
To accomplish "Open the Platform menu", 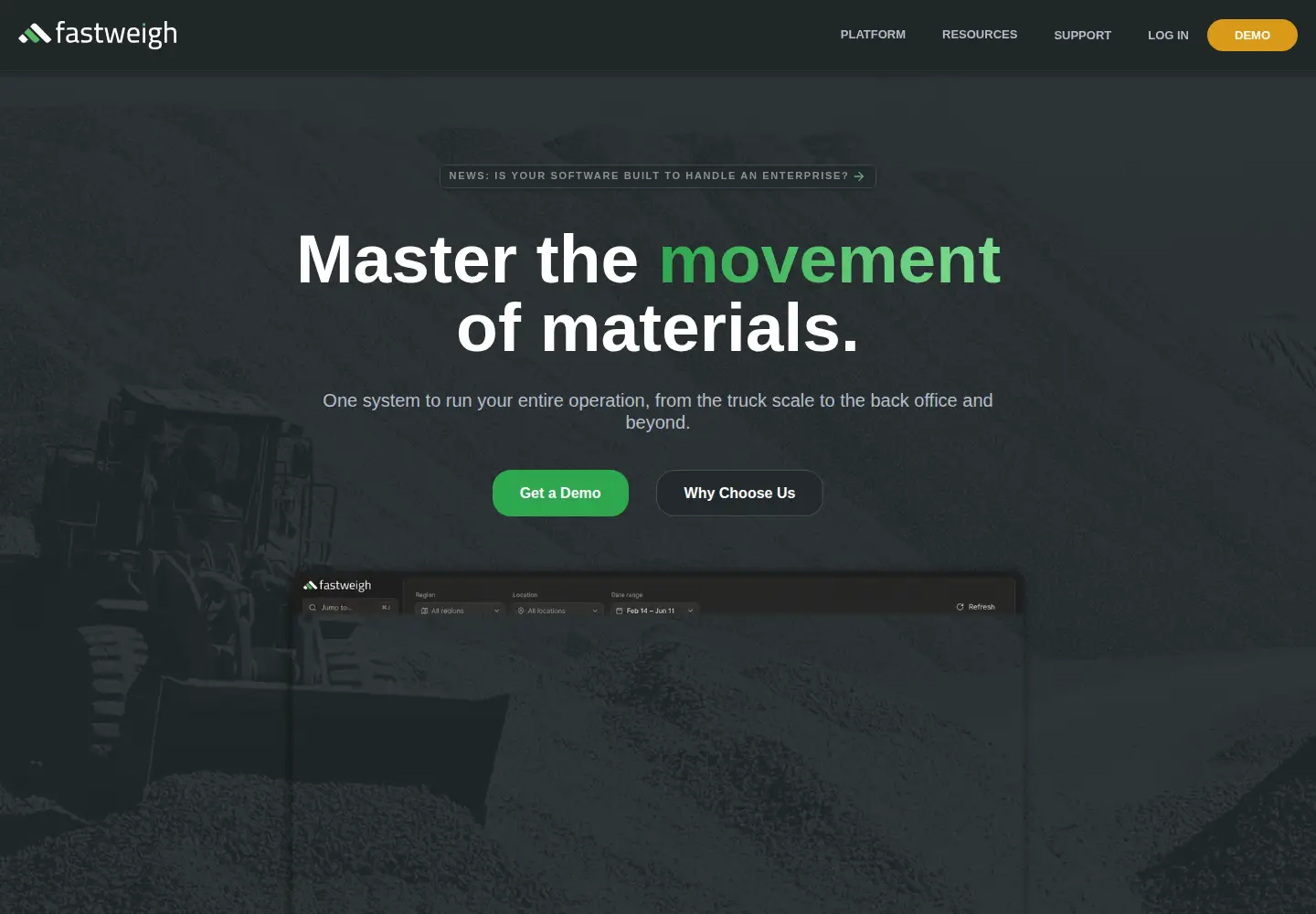I will (873, 35).
